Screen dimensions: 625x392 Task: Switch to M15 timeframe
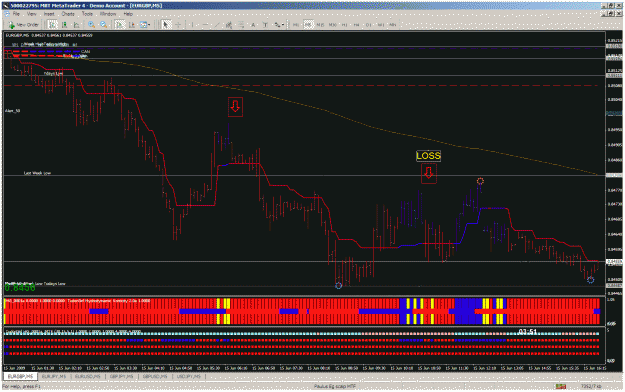320,25
